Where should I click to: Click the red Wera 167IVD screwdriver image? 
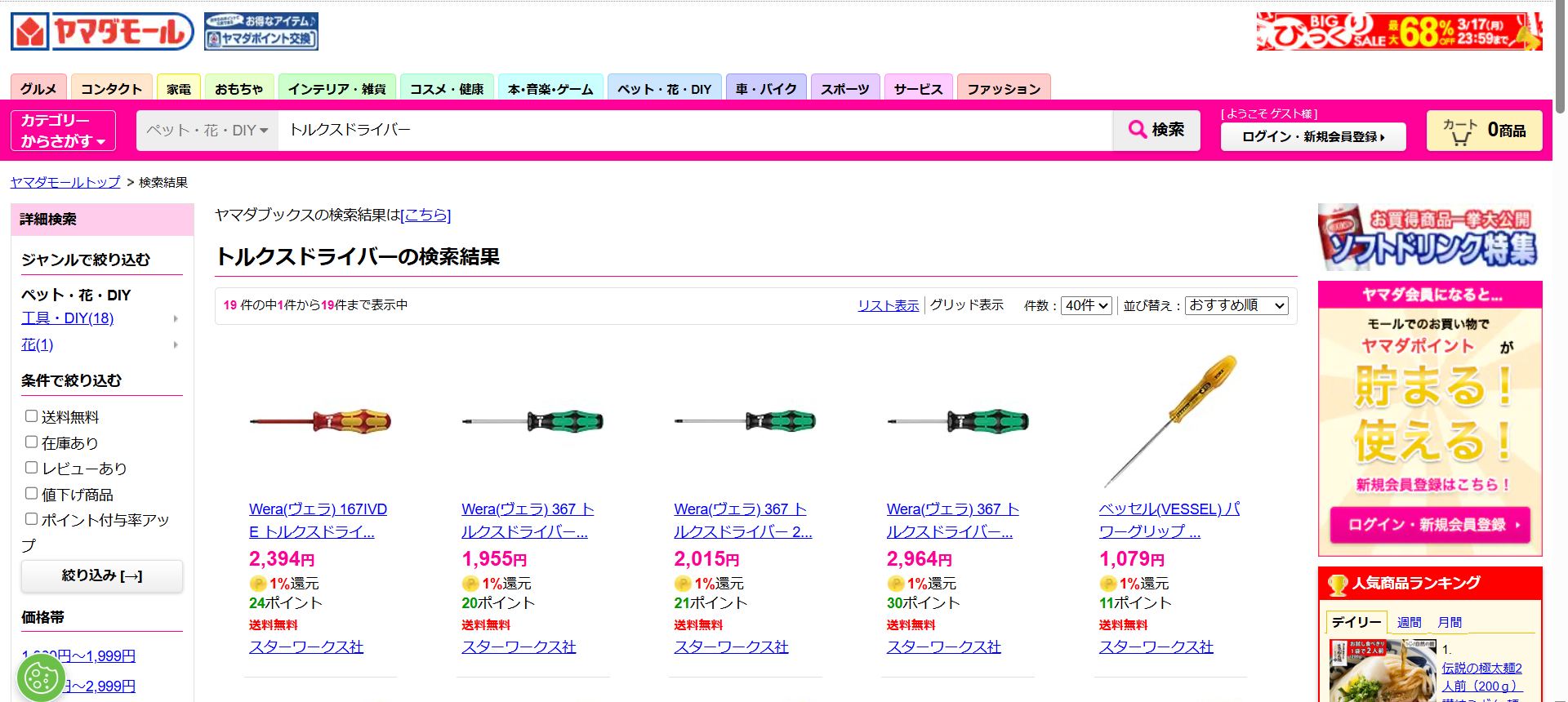[320, 421]
